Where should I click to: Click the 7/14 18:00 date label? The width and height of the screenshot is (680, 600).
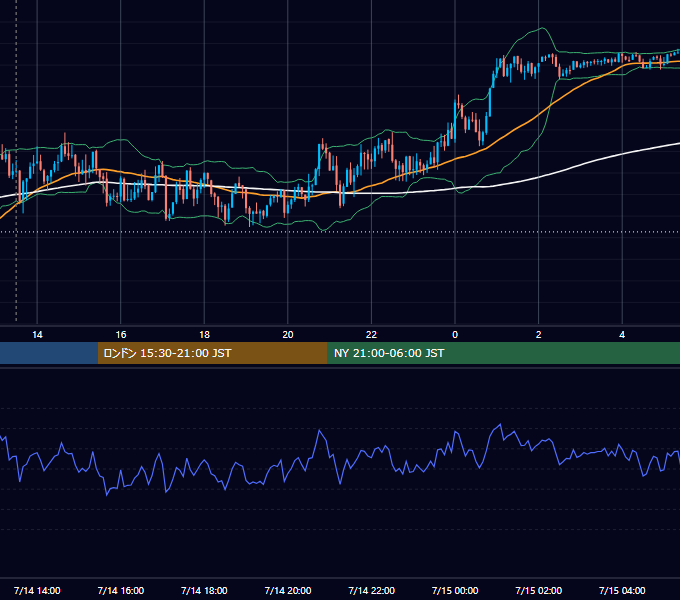coord(204,590)
